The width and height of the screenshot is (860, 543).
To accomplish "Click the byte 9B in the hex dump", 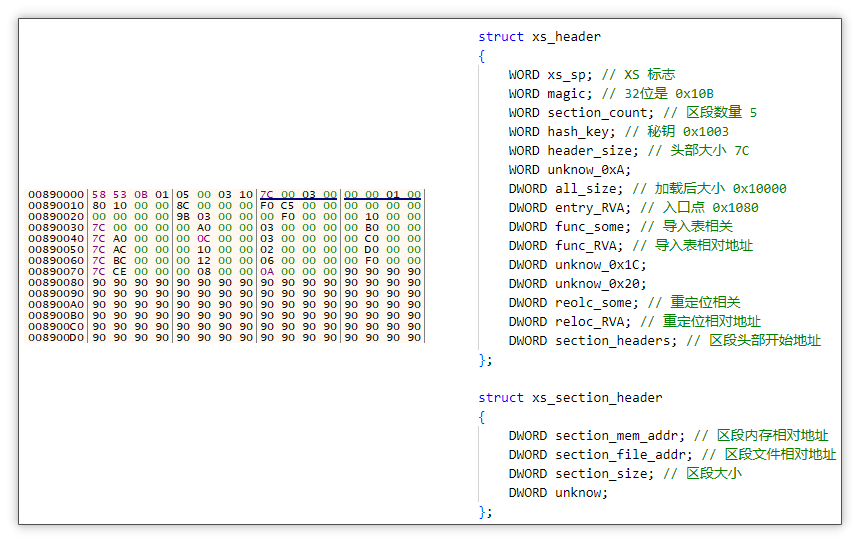I will click(183, 217).
